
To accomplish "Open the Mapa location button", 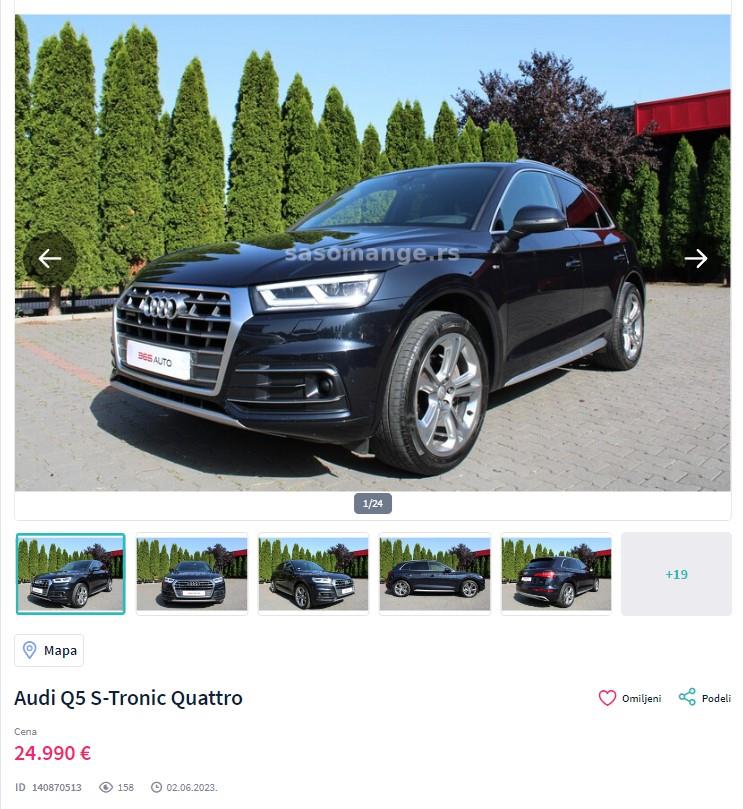I will pos(49,650).
